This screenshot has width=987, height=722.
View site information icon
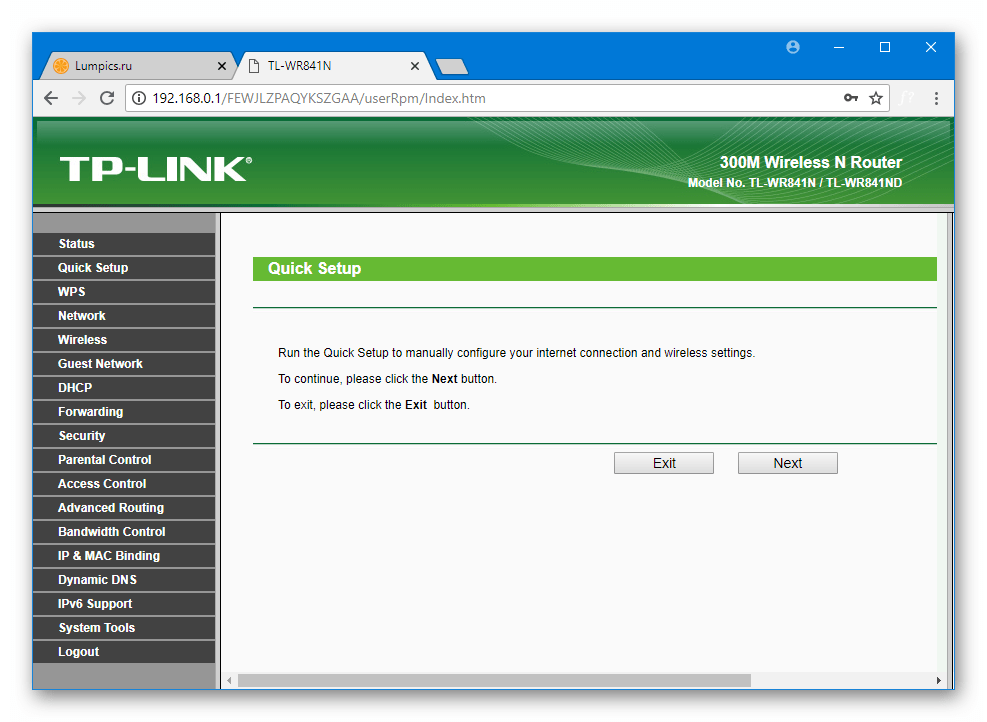pos(139,98)
